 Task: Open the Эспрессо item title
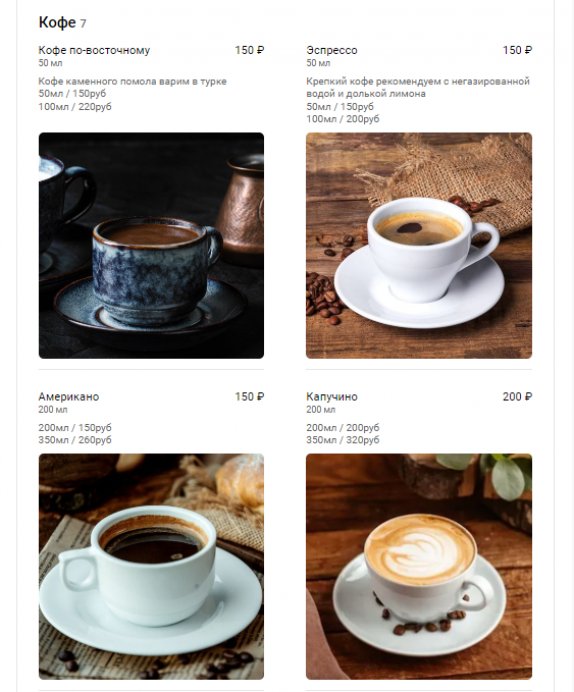click(332, 50)
